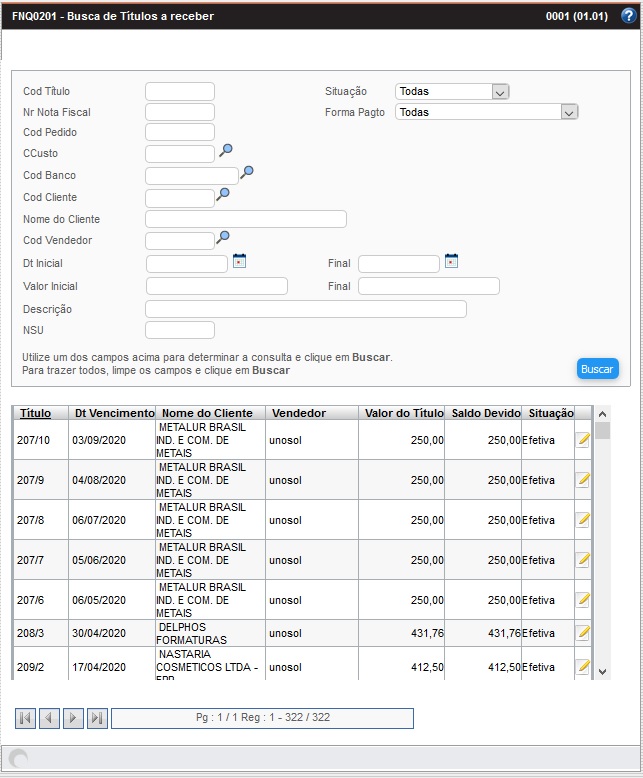Open the Cod Banco lookup magnifier
The image size is (643, 778).
tap(246, 173)
